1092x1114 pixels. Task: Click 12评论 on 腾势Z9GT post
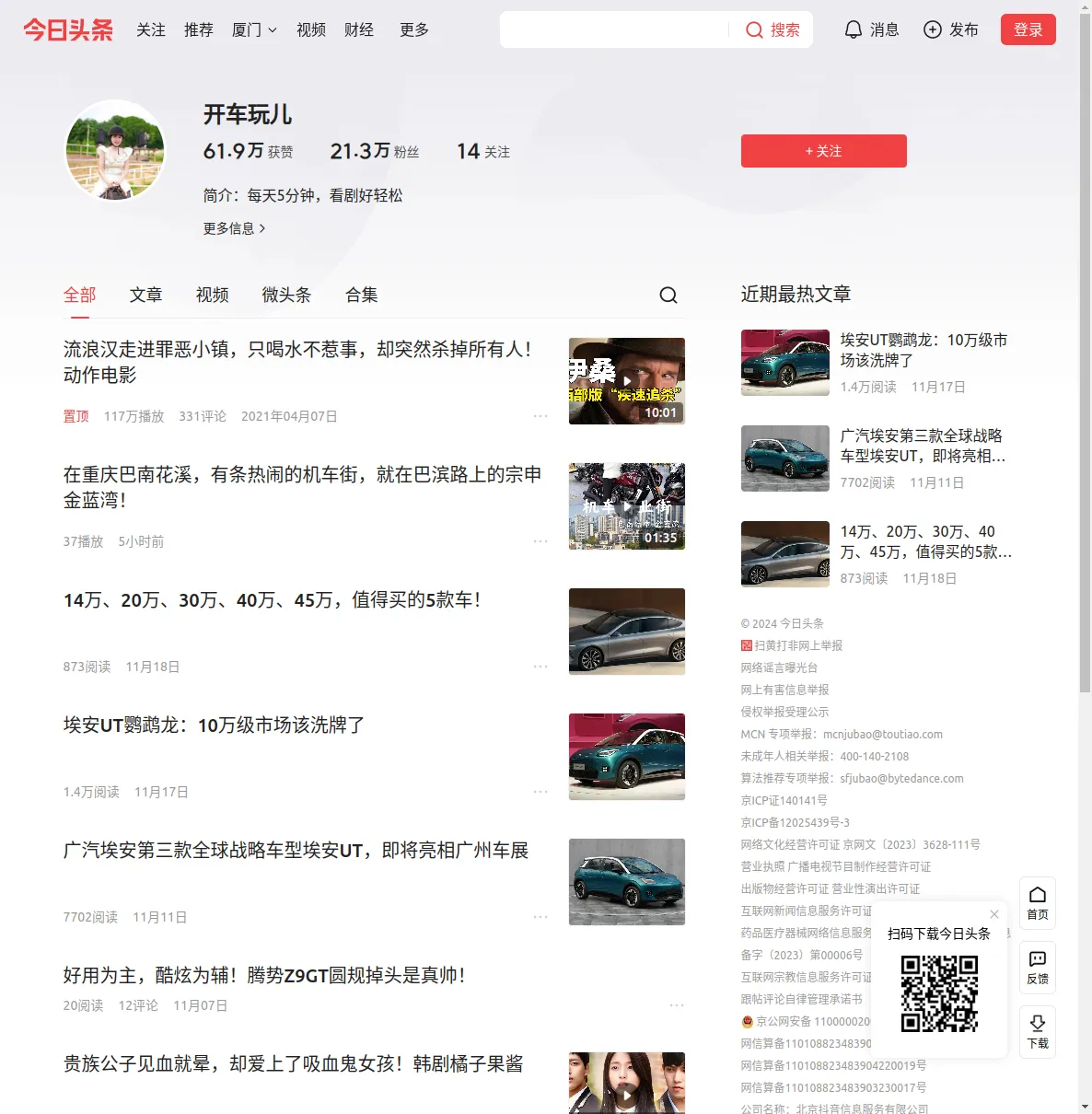[138, 1005]
